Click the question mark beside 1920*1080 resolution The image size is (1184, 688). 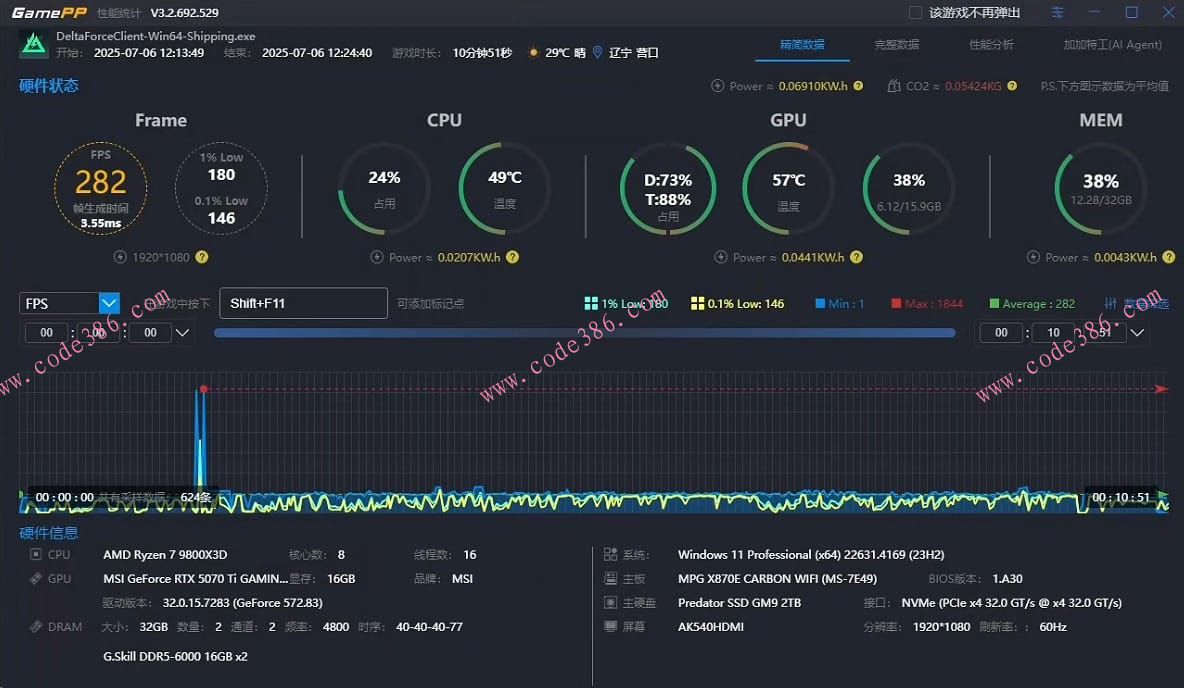[202, 257]
